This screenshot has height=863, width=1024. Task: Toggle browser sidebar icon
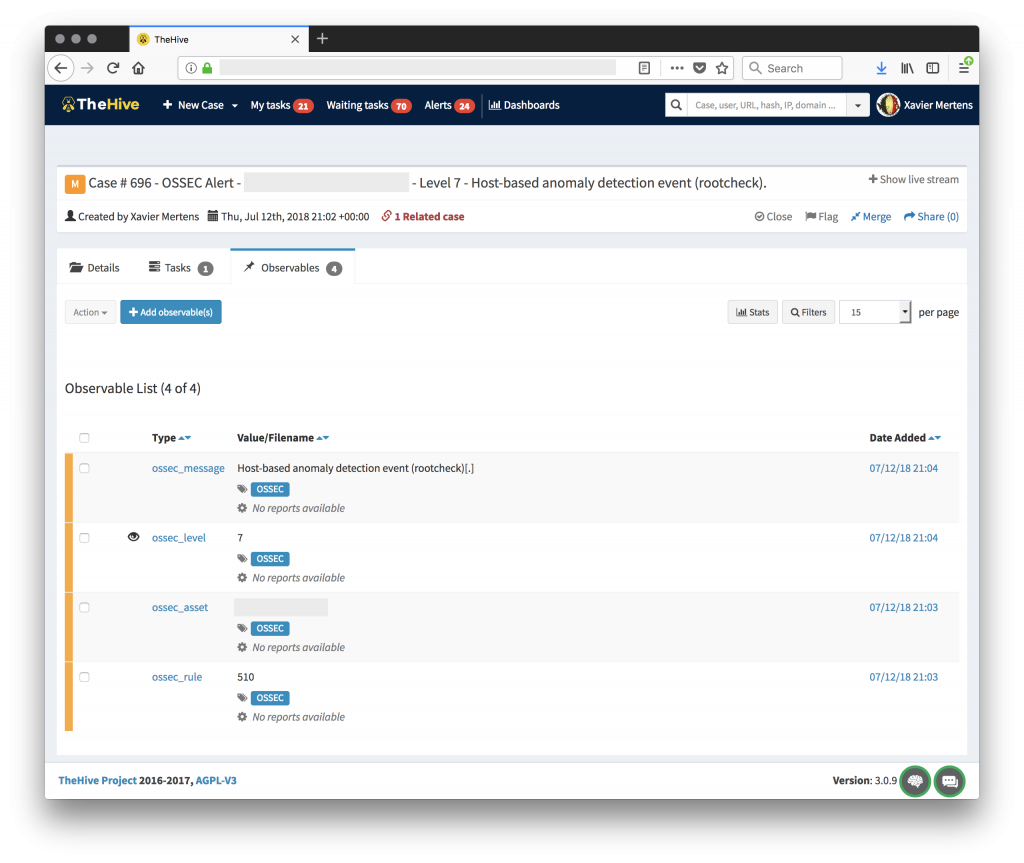coord(933,68)
